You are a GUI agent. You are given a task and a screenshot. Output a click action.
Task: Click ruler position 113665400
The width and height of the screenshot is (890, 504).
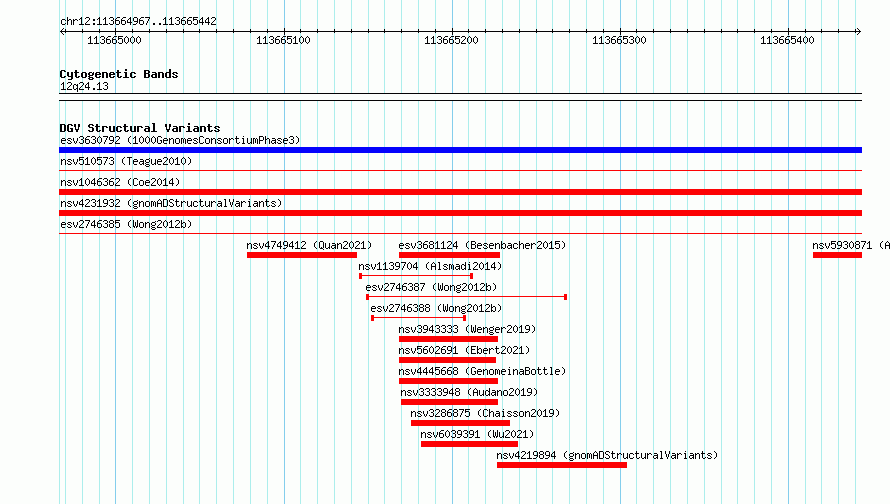(x=787, y=40)
